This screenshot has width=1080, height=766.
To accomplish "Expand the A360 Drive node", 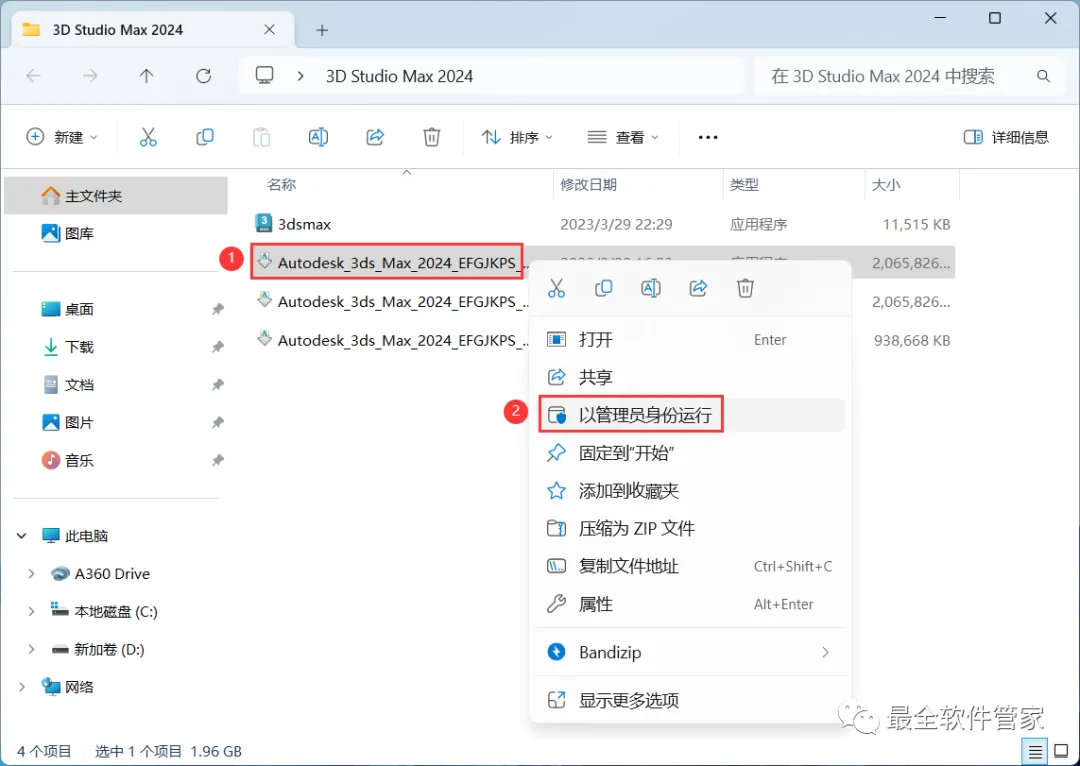I will [x=31, y=574].
